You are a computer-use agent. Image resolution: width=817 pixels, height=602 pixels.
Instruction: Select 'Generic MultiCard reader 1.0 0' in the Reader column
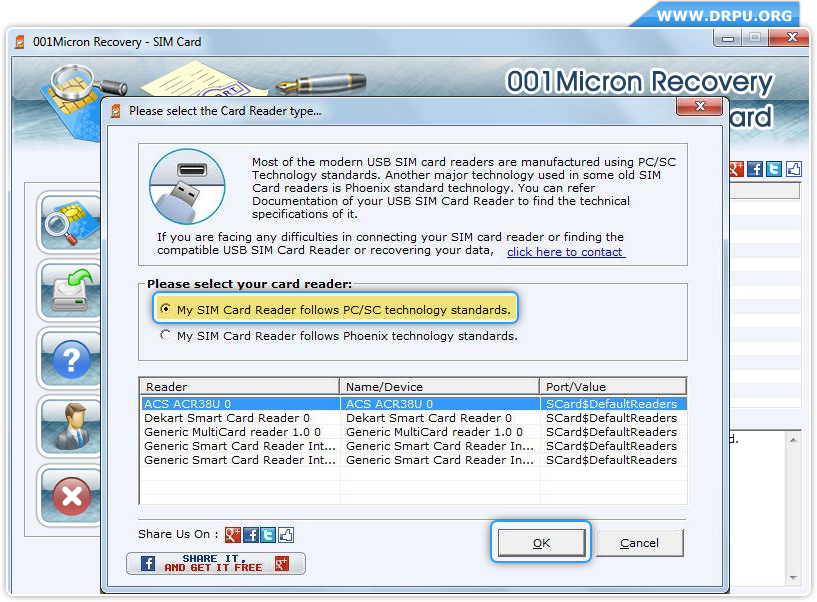coord(232,432)
